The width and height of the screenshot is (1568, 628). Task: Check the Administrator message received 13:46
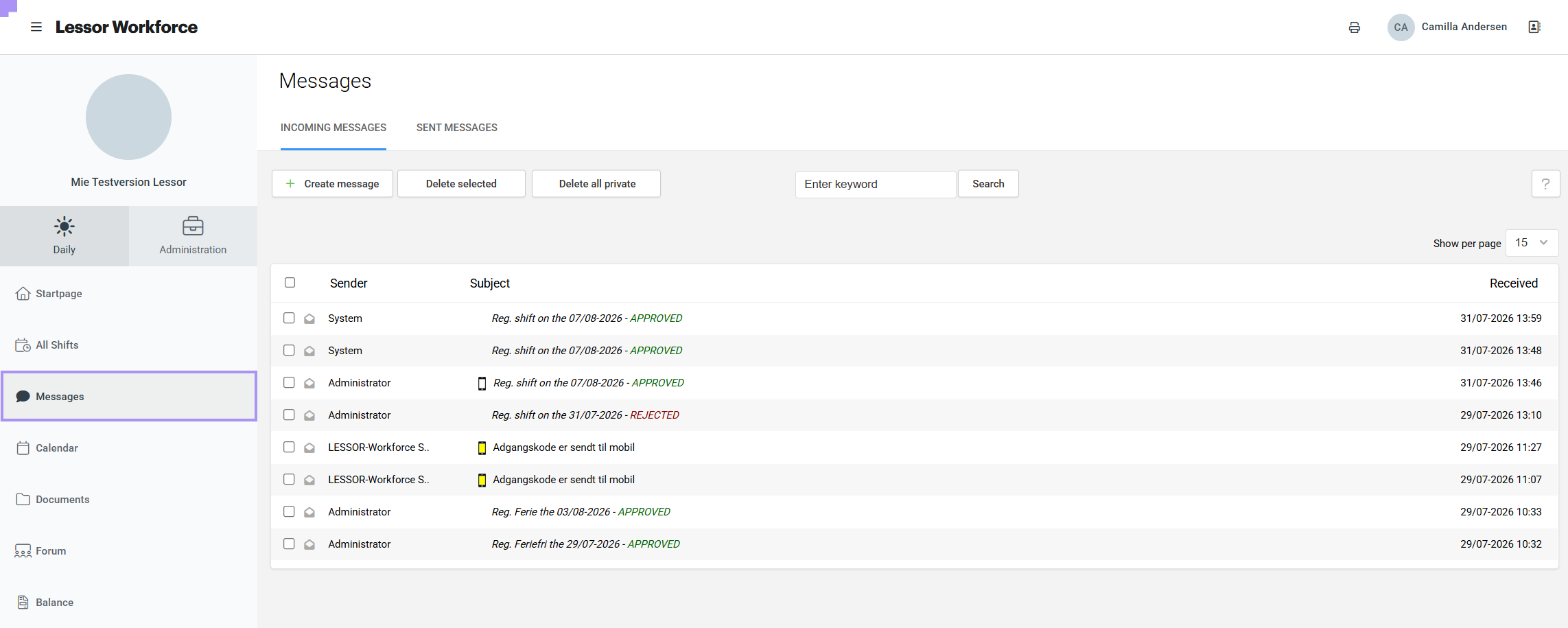289,383
